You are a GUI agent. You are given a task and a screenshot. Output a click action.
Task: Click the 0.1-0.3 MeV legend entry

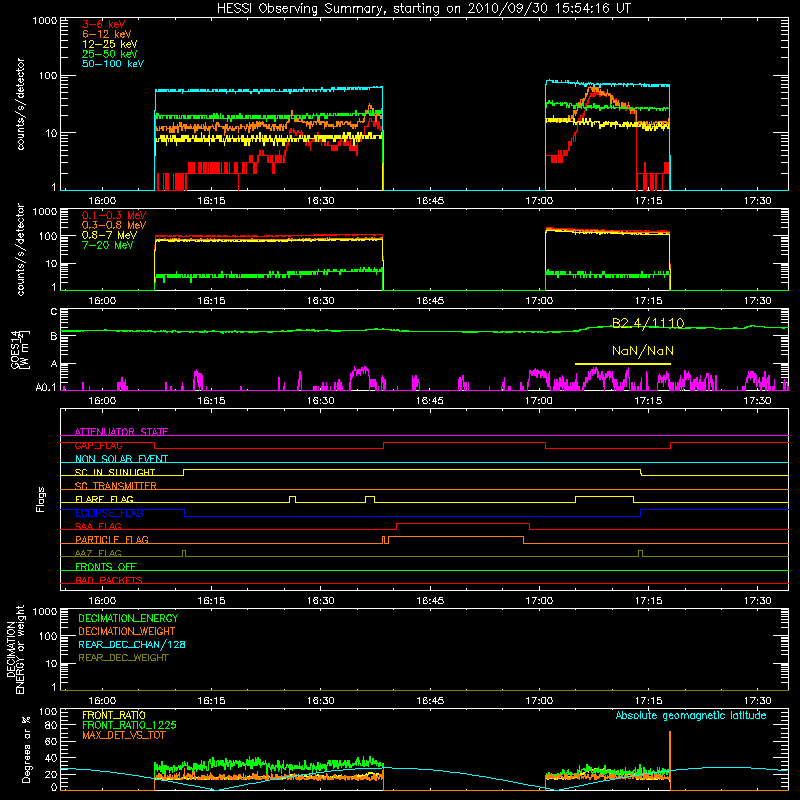pyautogui.click(x=114, y=215)
